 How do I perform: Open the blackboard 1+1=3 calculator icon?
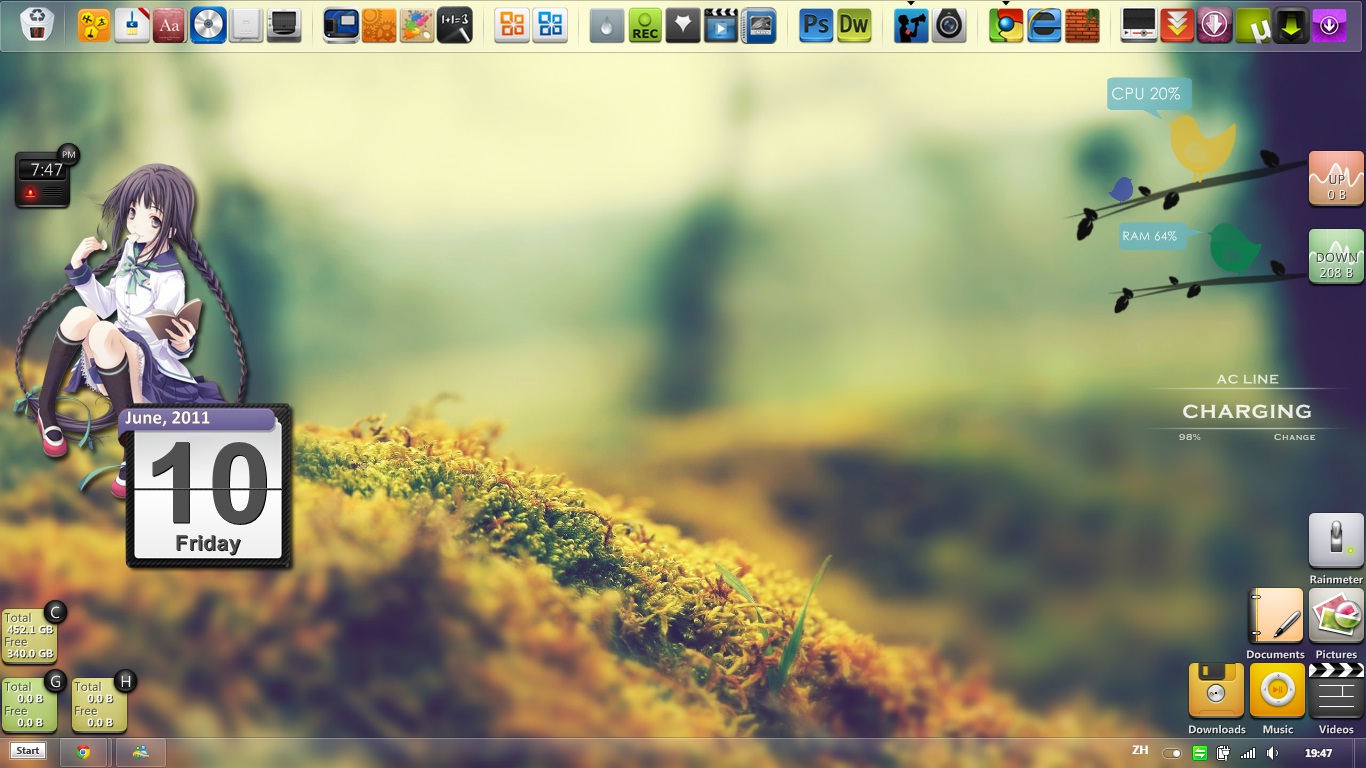[x=454, y=25]
